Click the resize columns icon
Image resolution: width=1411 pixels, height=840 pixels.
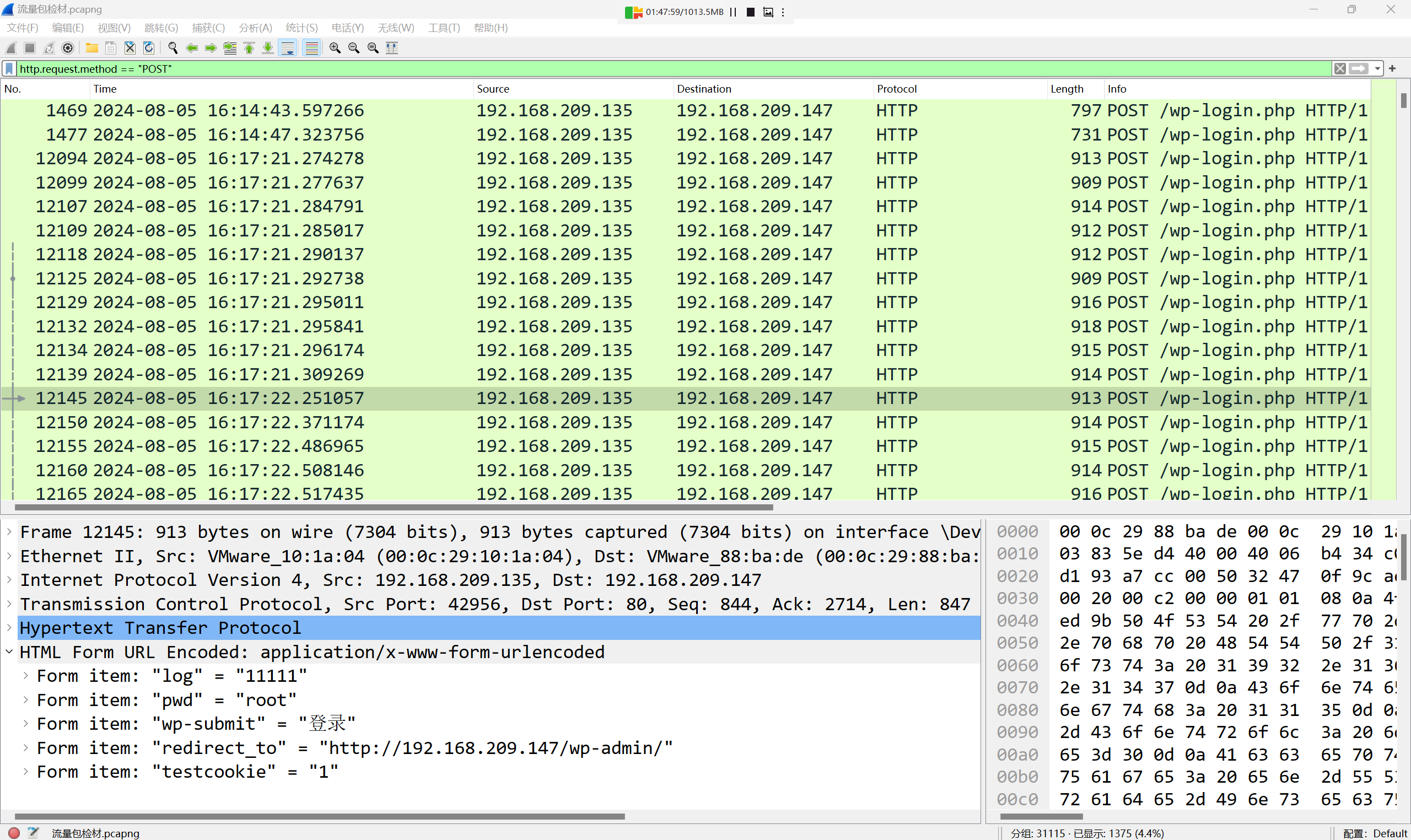tap(392, 48)
